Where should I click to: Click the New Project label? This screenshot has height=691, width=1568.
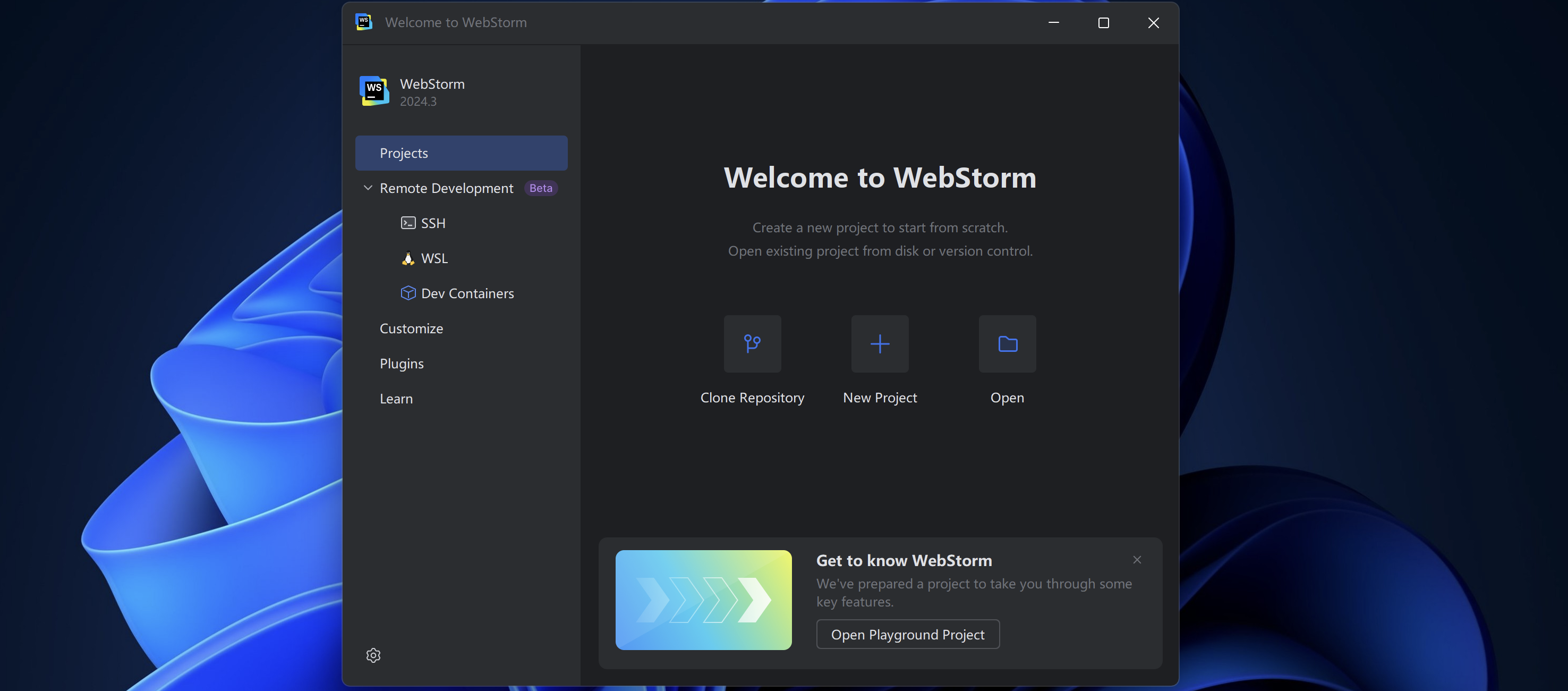tap(880, 398)
